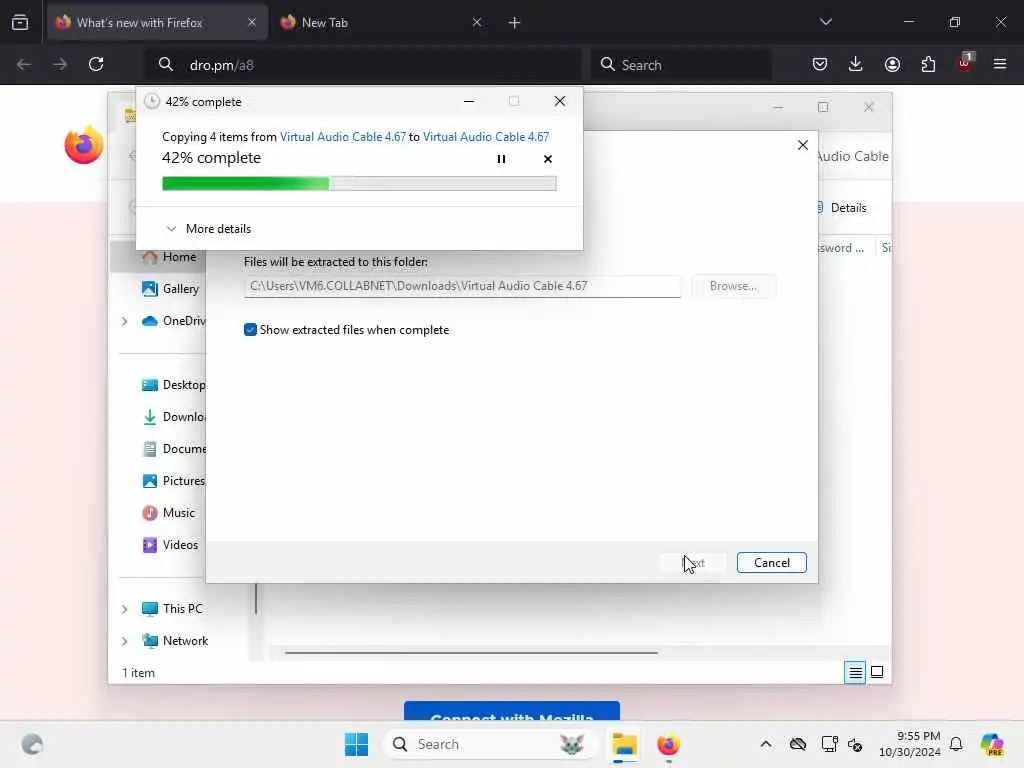The height and width of the screenshot is (768, 1024).
Task: Open Firefox Extensions menu
Action: coord(928,64)
